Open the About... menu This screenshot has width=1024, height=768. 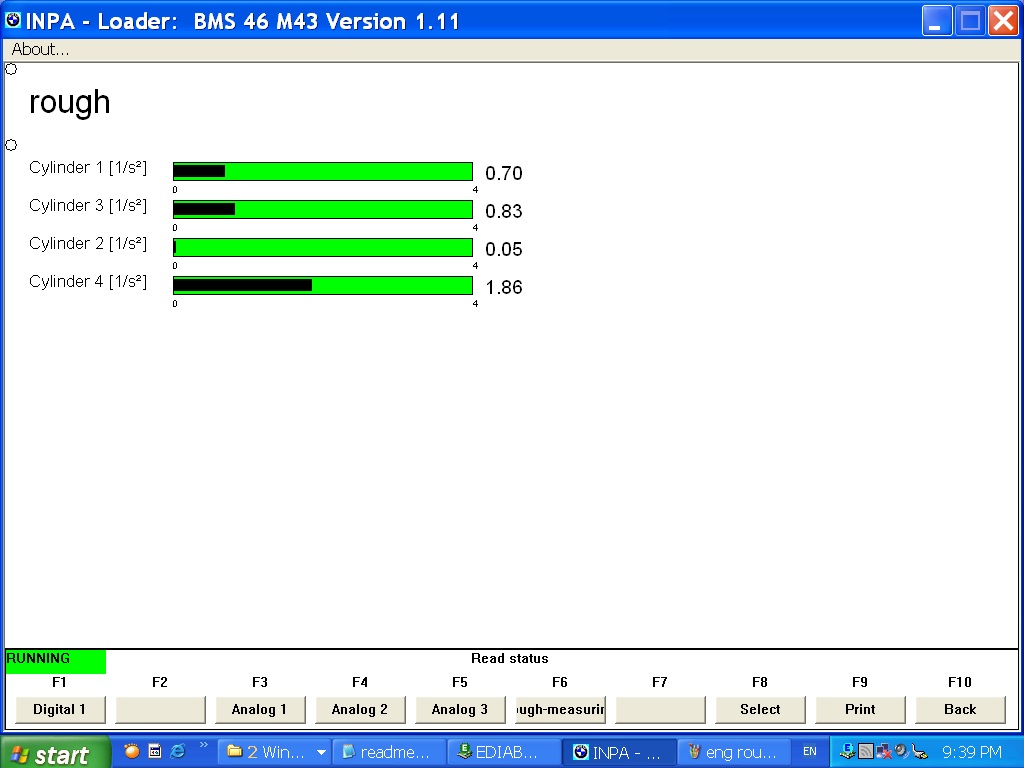coord(40,50)
